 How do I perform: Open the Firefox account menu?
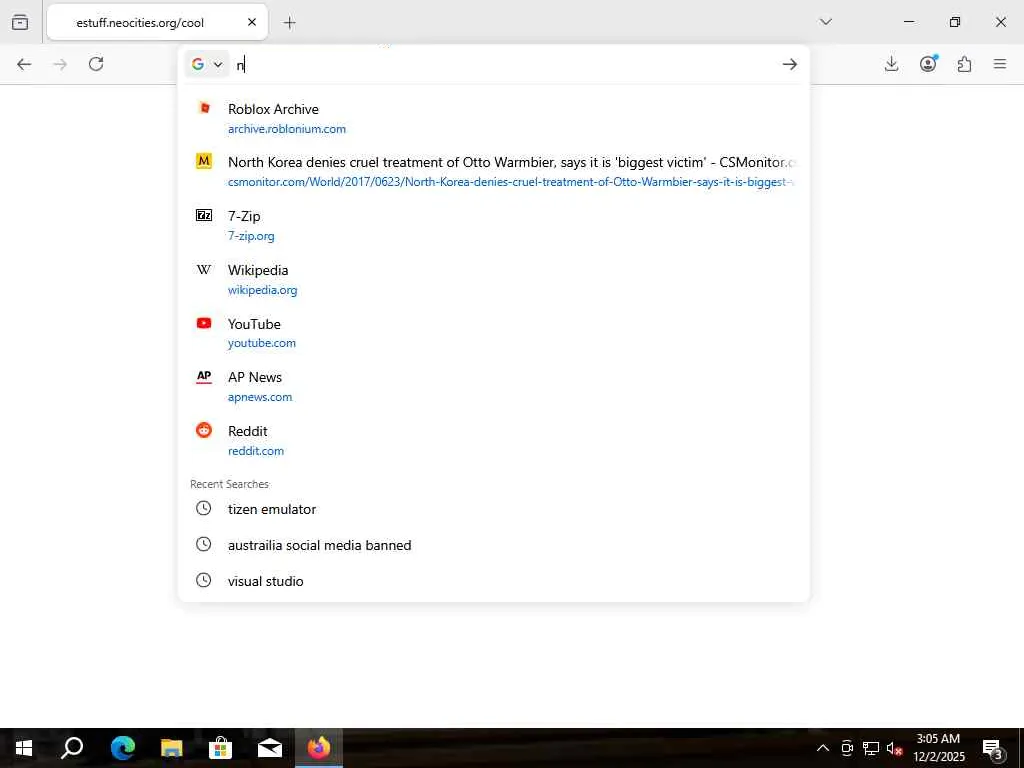pyautogui.click(x=928, y=63)
